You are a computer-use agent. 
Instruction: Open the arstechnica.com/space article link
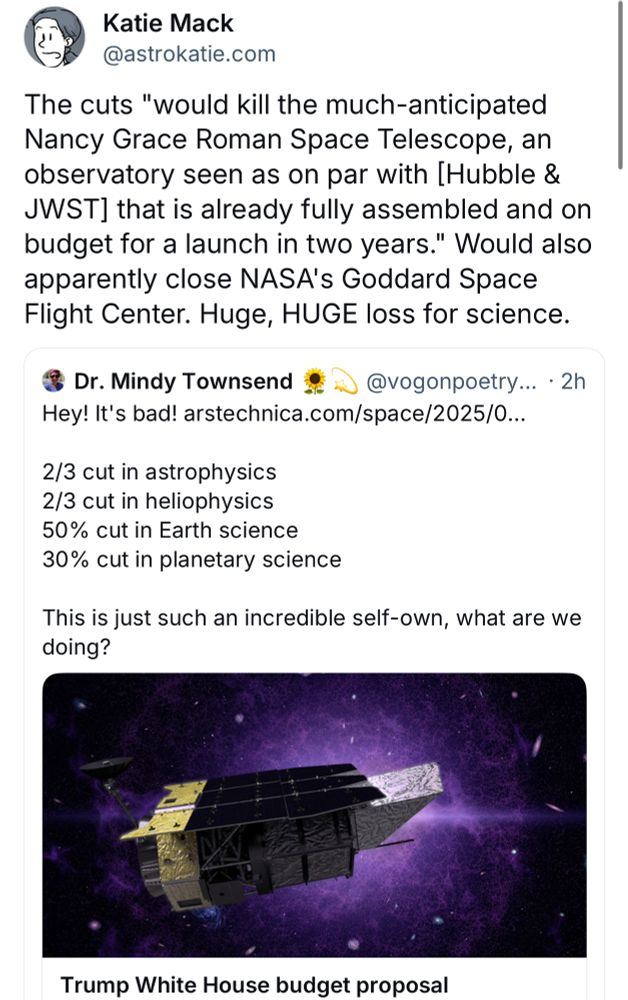tap(354, 414)
